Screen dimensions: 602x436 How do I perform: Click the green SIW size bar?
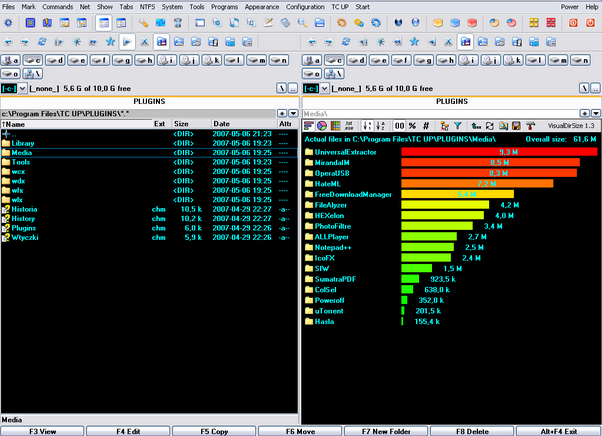coord(417,268)
